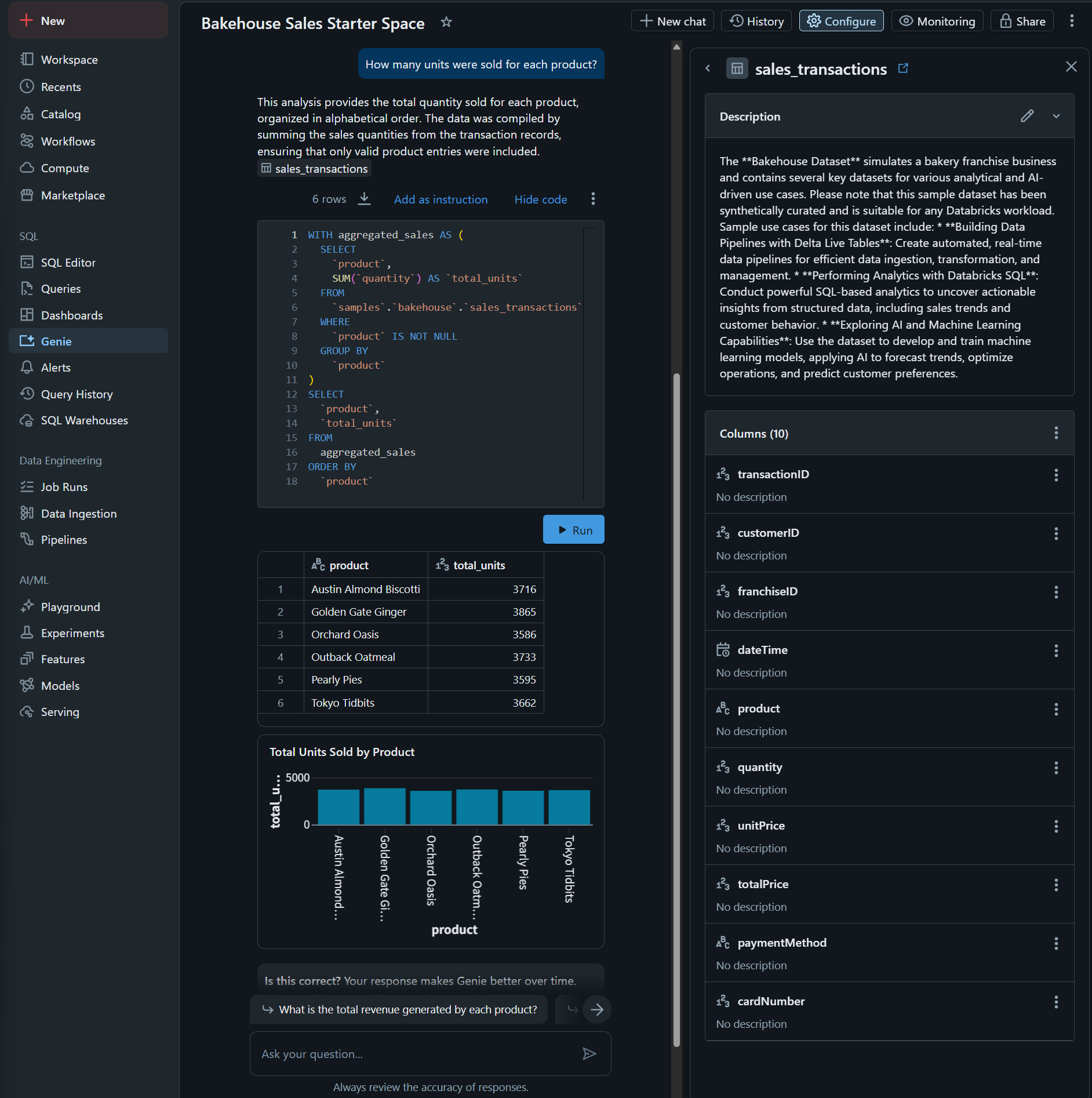Open options menu for franchiseID column
Screen dimensions: 1092x1098
coord(1056,592)
